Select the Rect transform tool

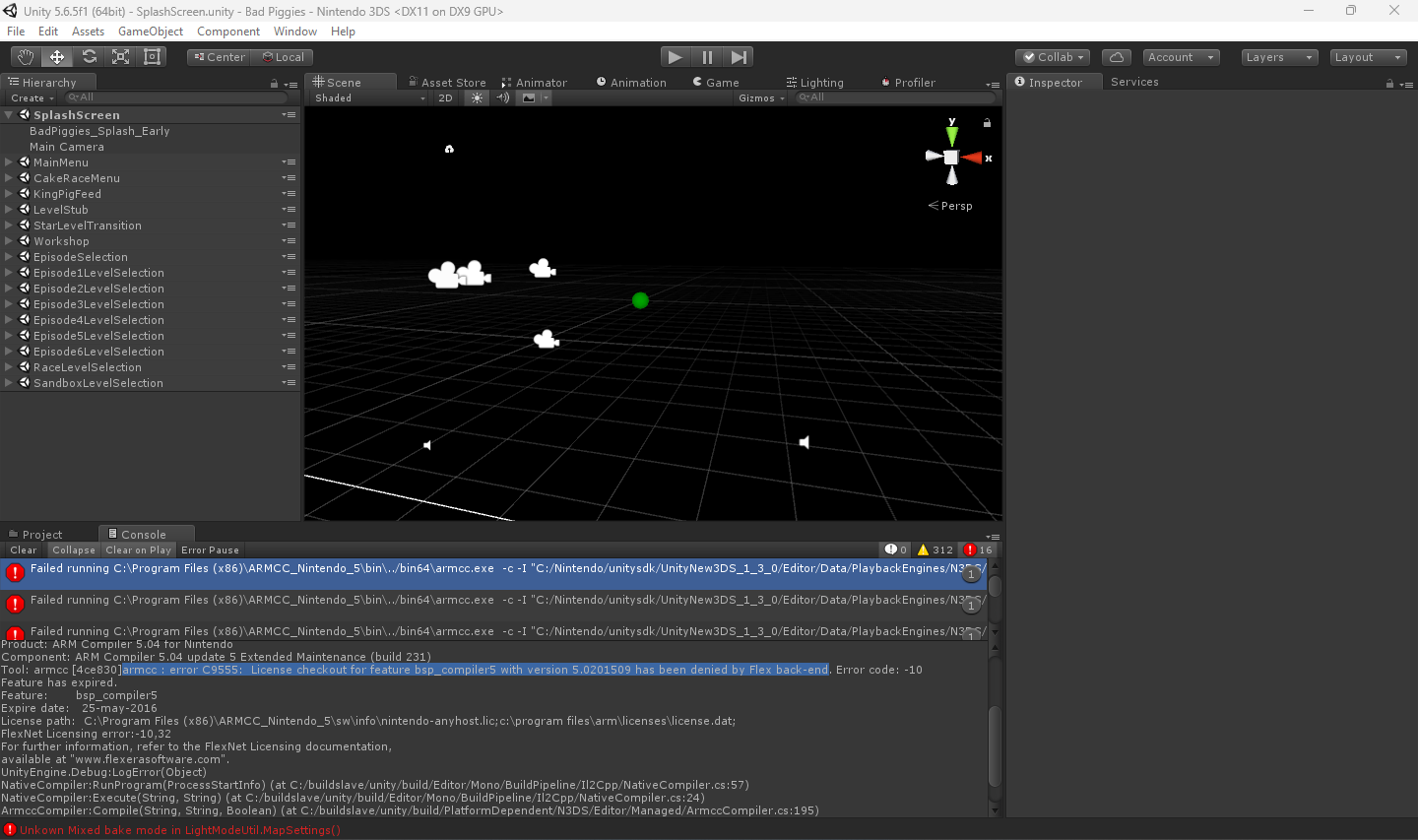pos(152,57)
